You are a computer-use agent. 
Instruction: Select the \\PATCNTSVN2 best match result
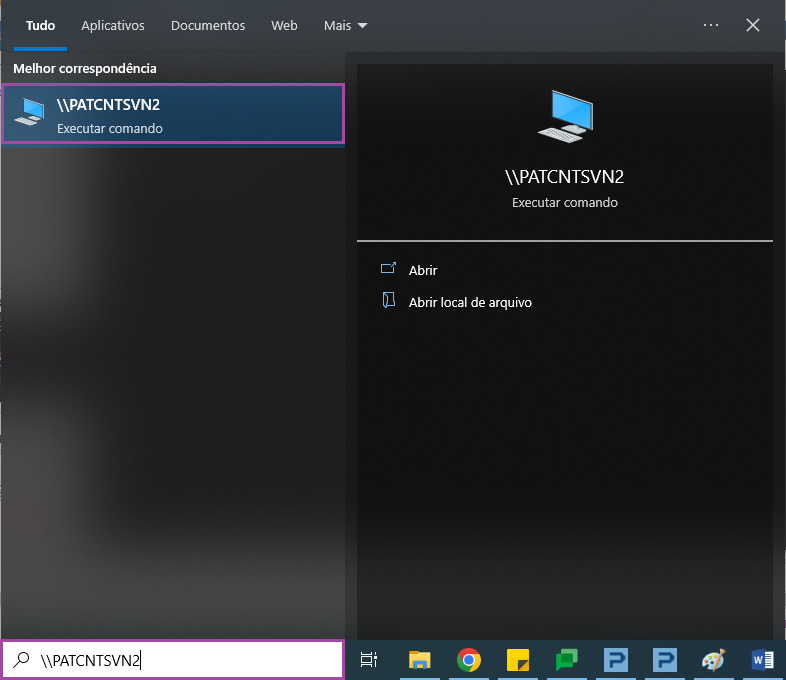[173, 114]
